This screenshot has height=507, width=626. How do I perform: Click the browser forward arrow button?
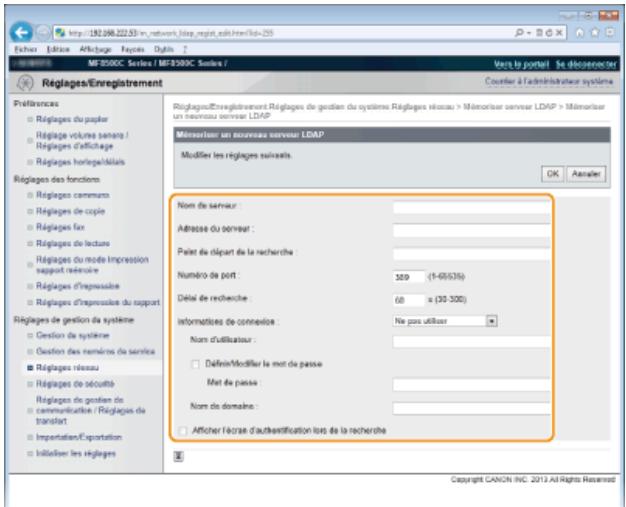click(x=42, y=33)
